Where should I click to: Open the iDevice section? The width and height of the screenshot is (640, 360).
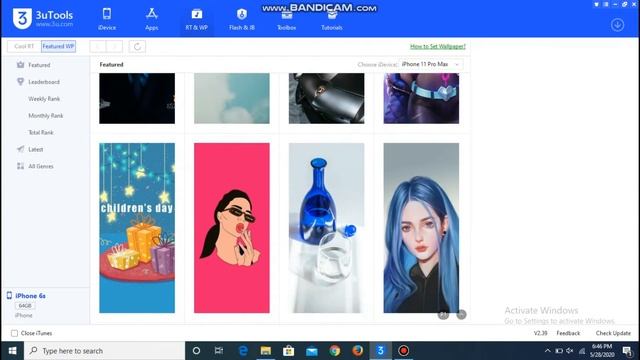pyautogui.click(x=107, y=19)
